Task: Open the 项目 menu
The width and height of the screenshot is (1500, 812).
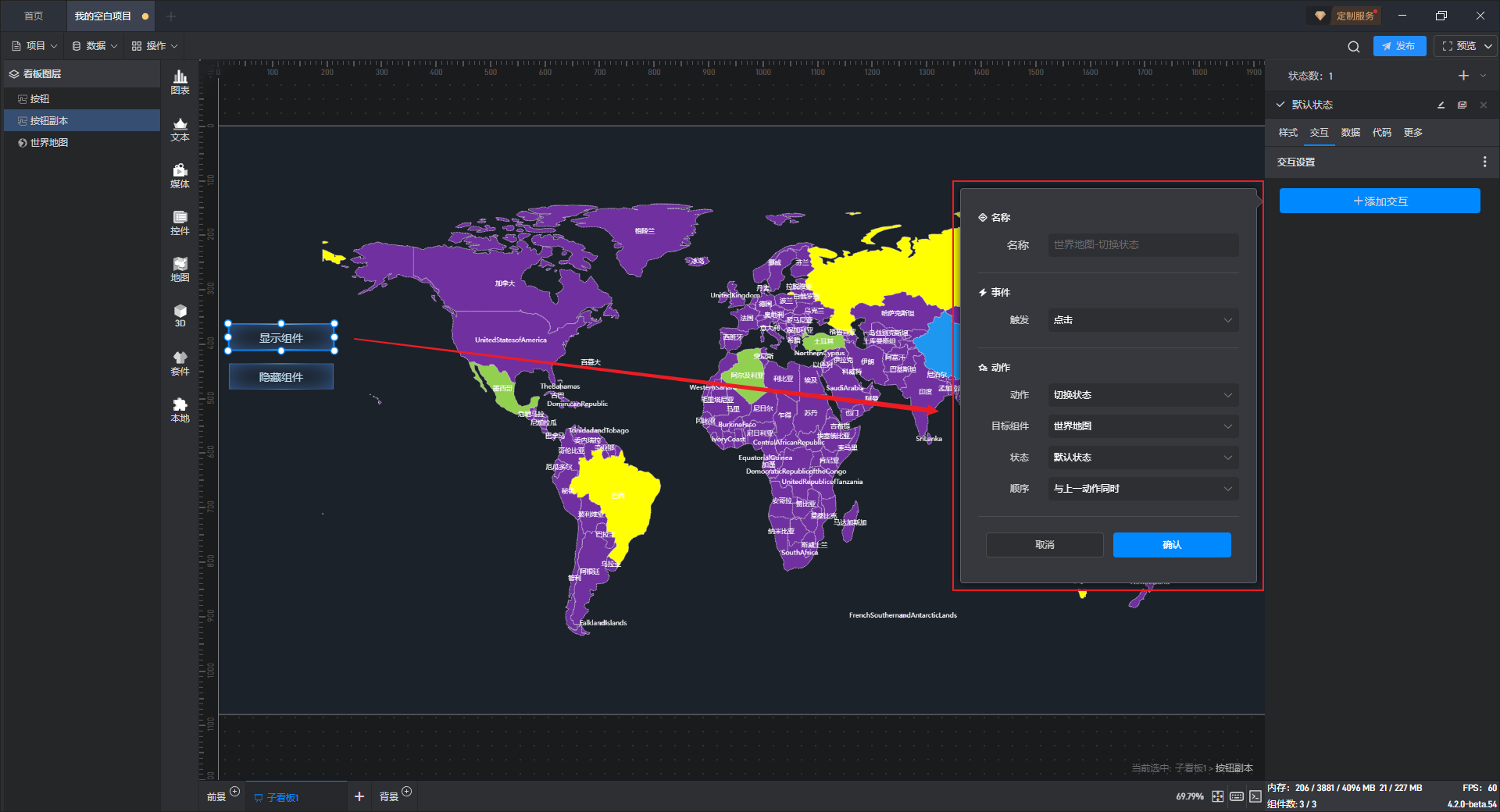Action: [35, 46]
